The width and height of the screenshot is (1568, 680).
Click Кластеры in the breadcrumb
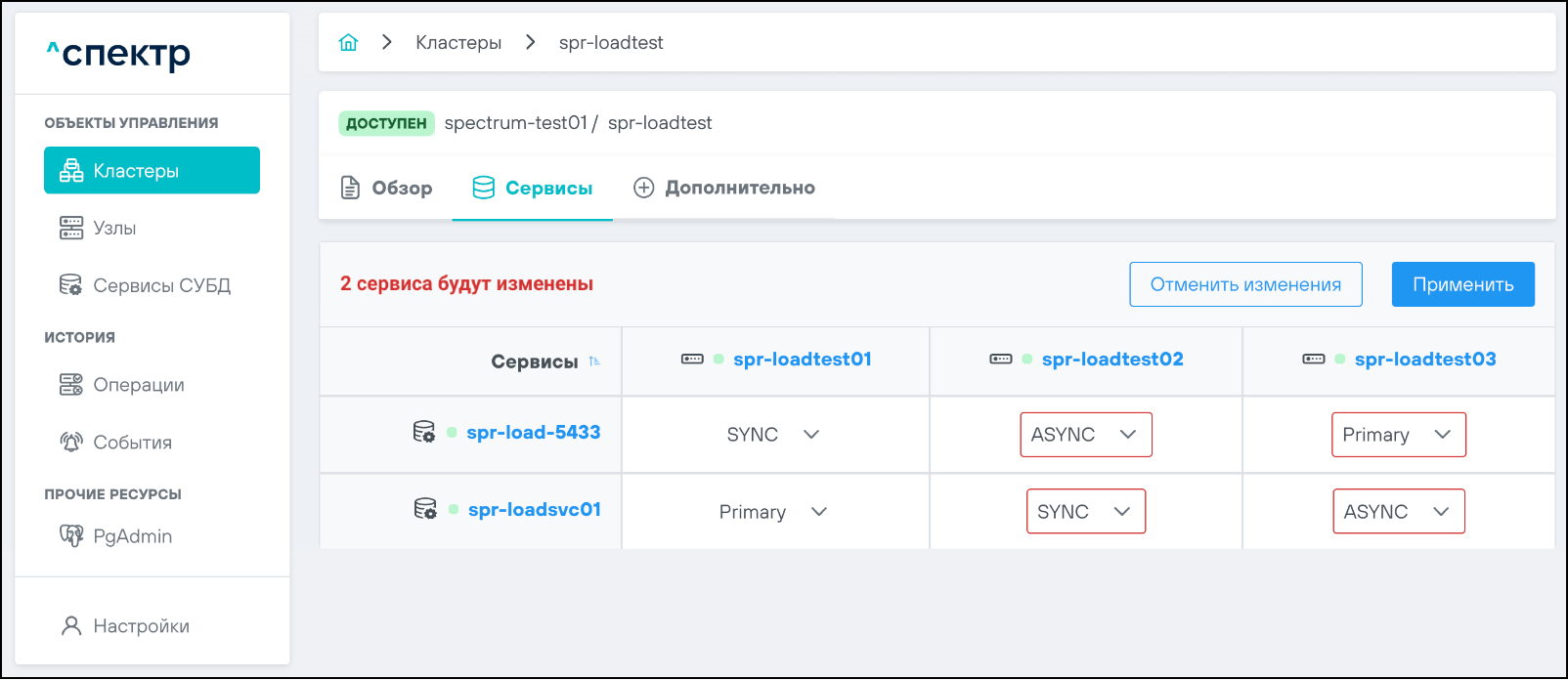[x=458, y=43]
